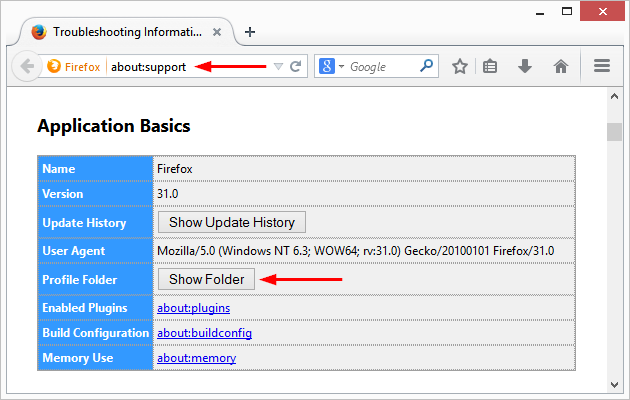
Task: Click the Firefox logo on the tab
Action: (39, 32)
